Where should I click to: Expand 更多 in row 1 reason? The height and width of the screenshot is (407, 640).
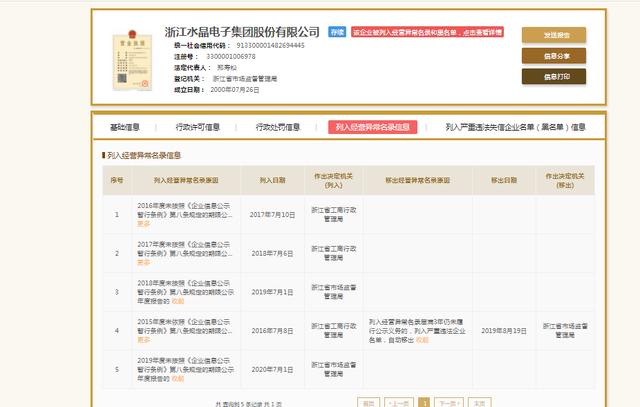click(144, 223)
